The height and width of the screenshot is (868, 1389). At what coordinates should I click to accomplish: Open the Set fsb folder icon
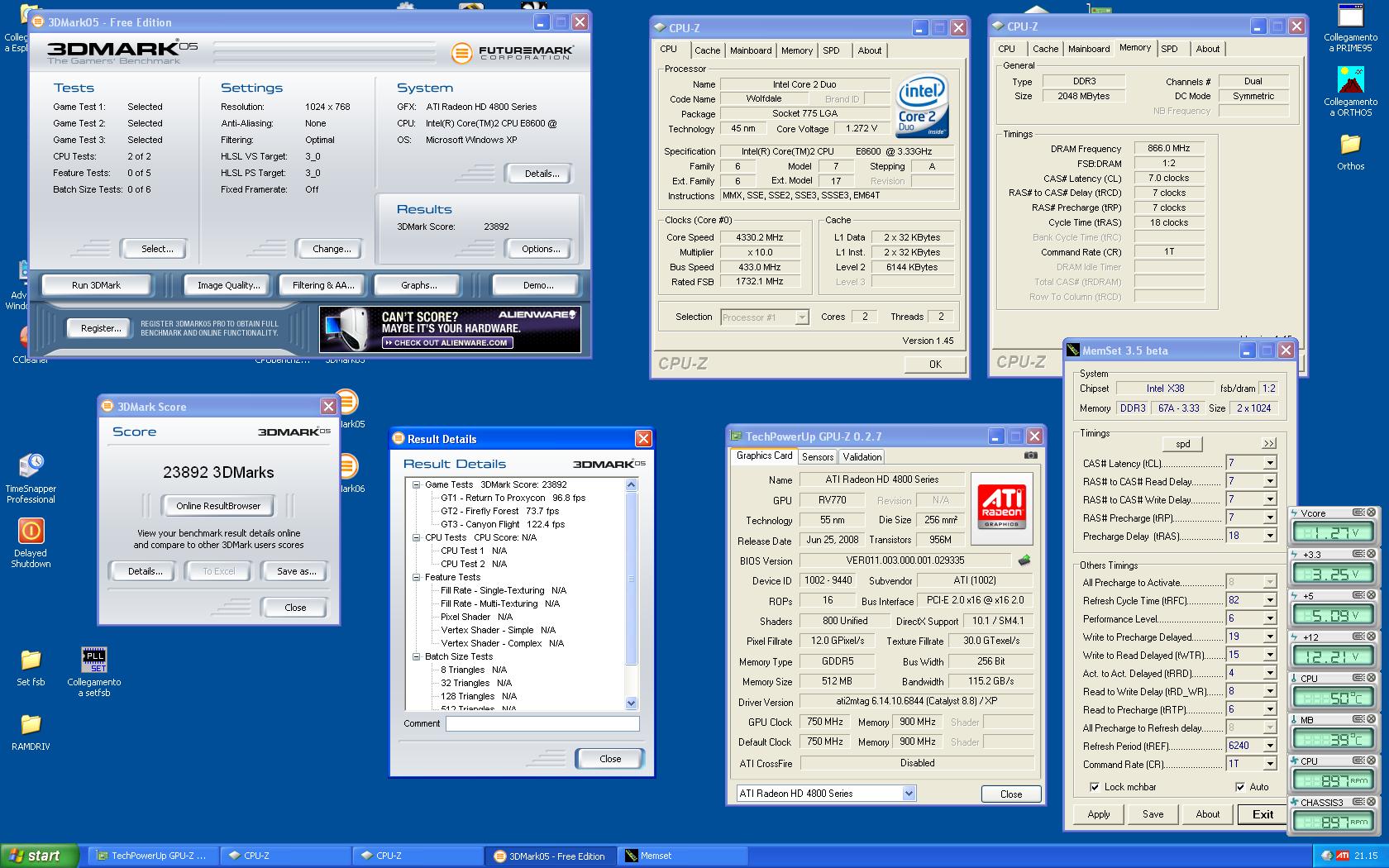31,660
